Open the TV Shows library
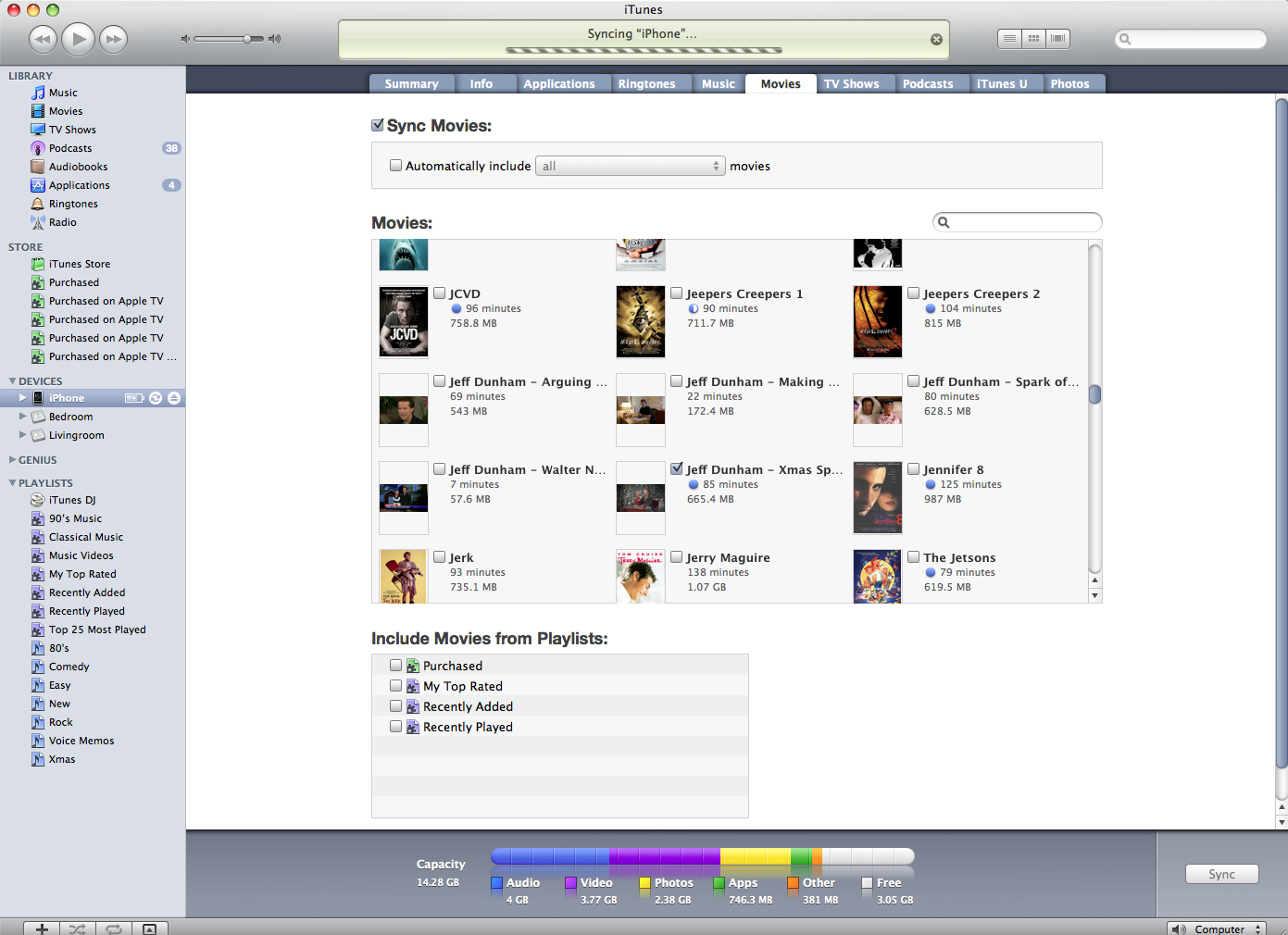The width and height of the screenshot is (1288, 935). pos(72,130)
